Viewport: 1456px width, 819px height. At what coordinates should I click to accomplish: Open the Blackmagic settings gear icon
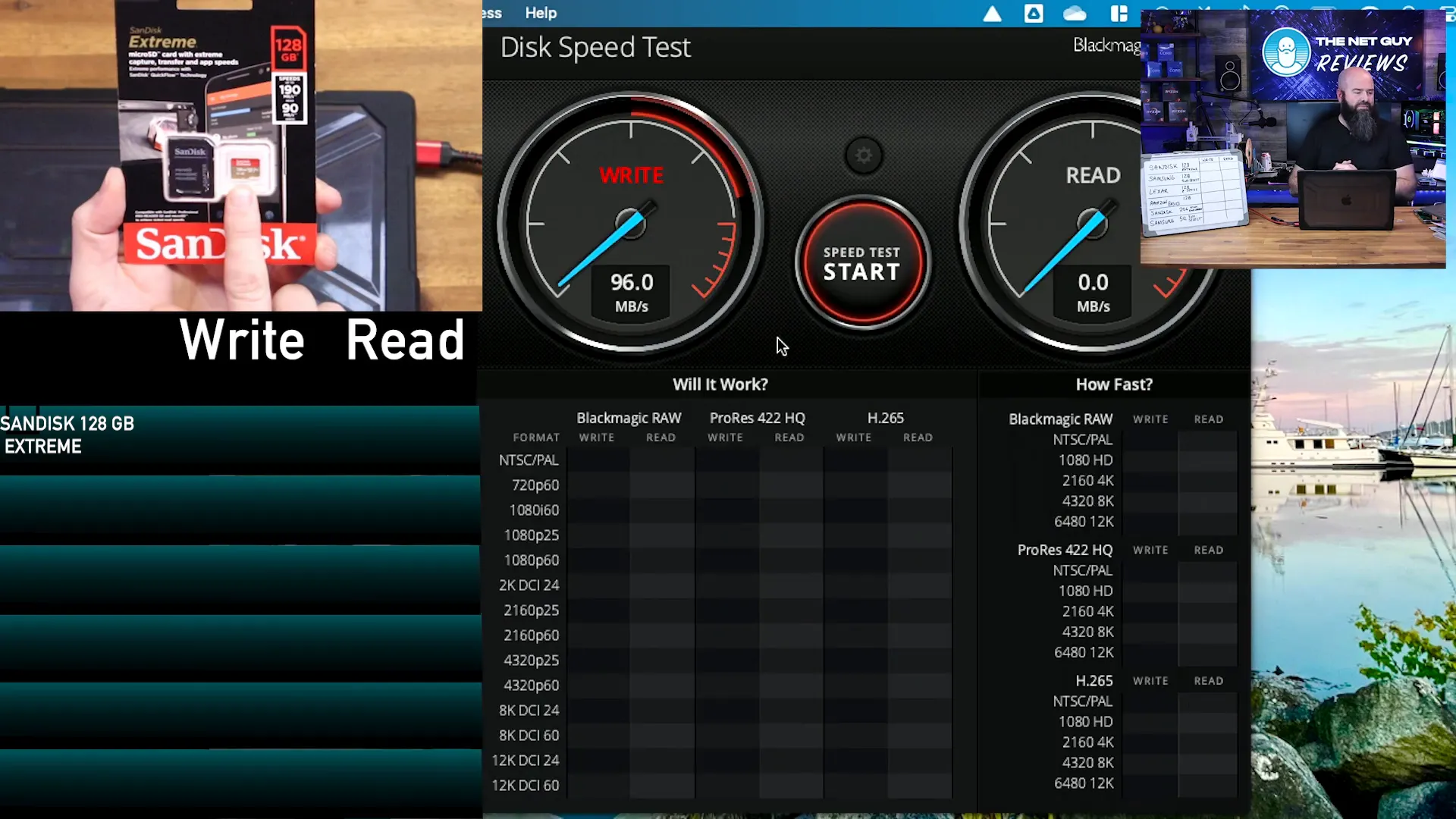[x=862, y=155]
